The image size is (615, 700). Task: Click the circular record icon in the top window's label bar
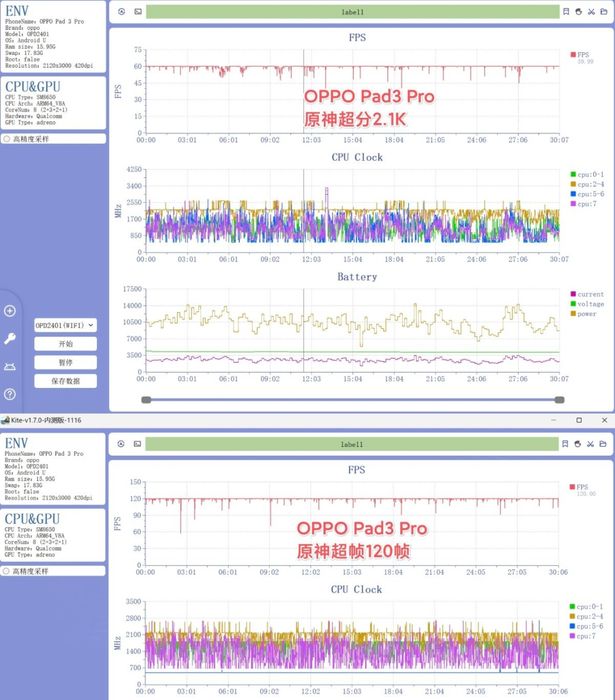[121, 12]
